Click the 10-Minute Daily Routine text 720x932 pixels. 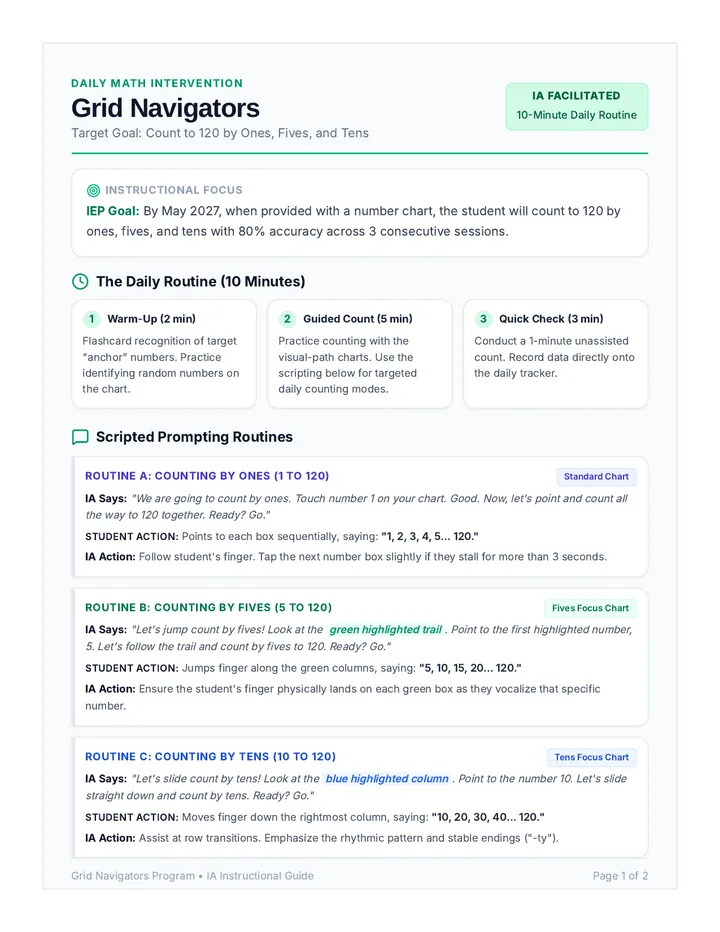tap(576, 115)
